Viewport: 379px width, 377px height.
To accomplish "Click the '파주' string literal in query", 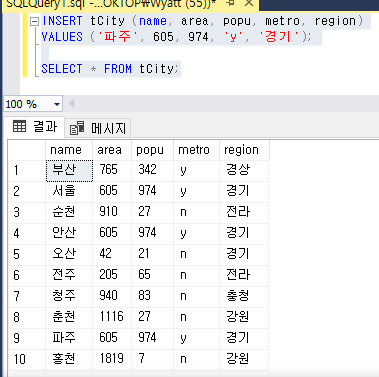I will 118,37.
